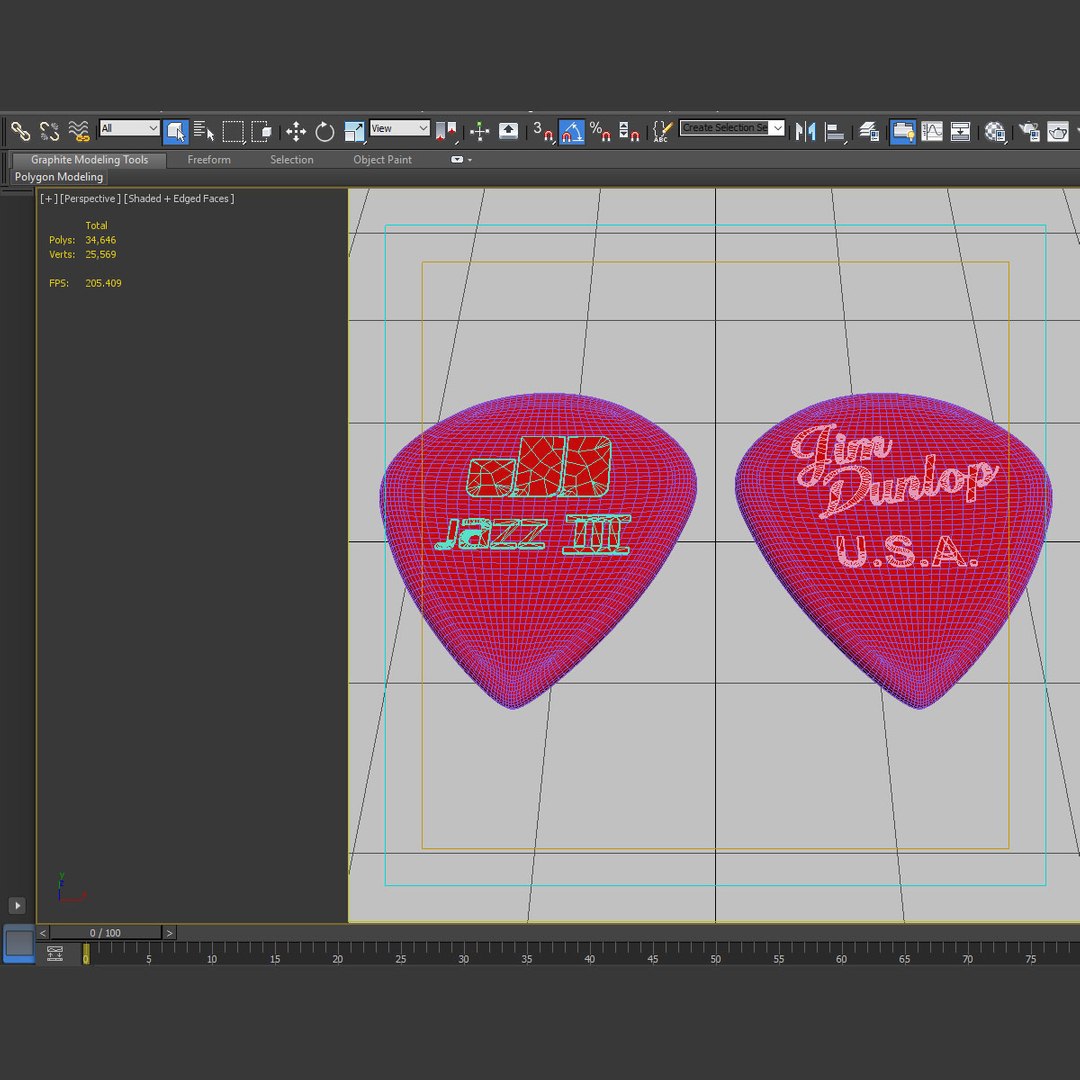Open the Select by Name dialog
Viewport: 1080px width, 1080px height.
[x=204, y=131]
